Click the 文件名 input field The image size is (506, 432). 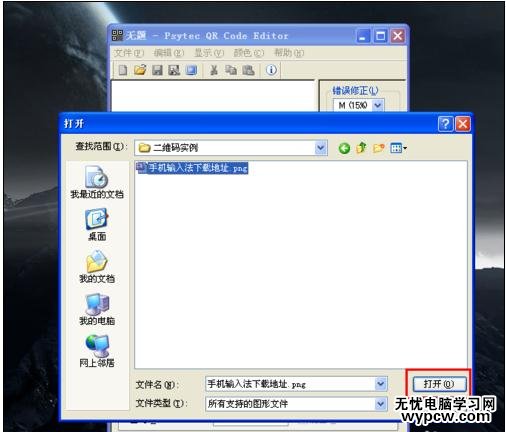(x=290, y=384)
